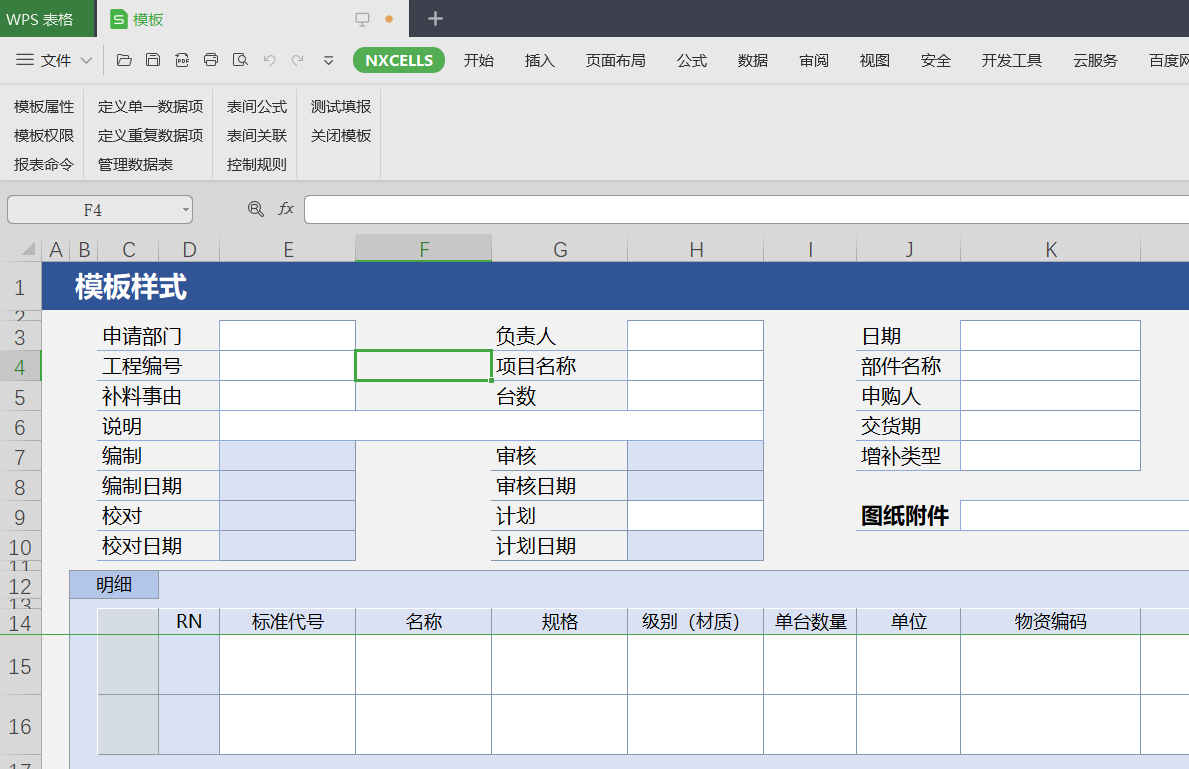Open Print Preview with the magnifier-page icon
1189x769 pixels.
point(240,60)
